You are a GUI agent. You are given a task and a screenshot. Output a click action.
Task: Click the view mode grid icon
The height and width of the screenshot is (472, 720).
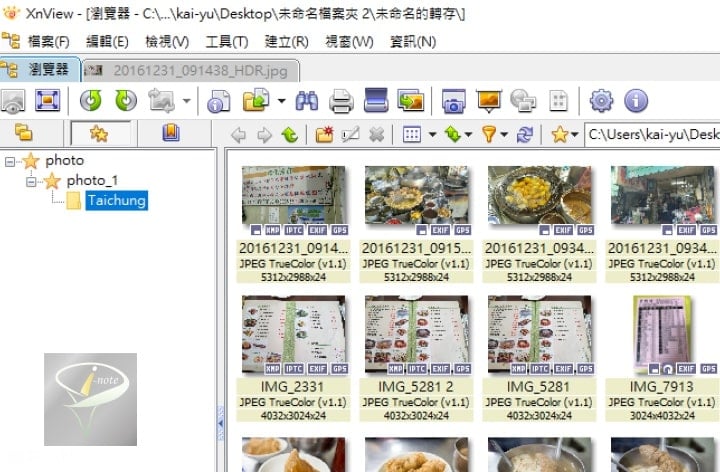click(411, 135)
